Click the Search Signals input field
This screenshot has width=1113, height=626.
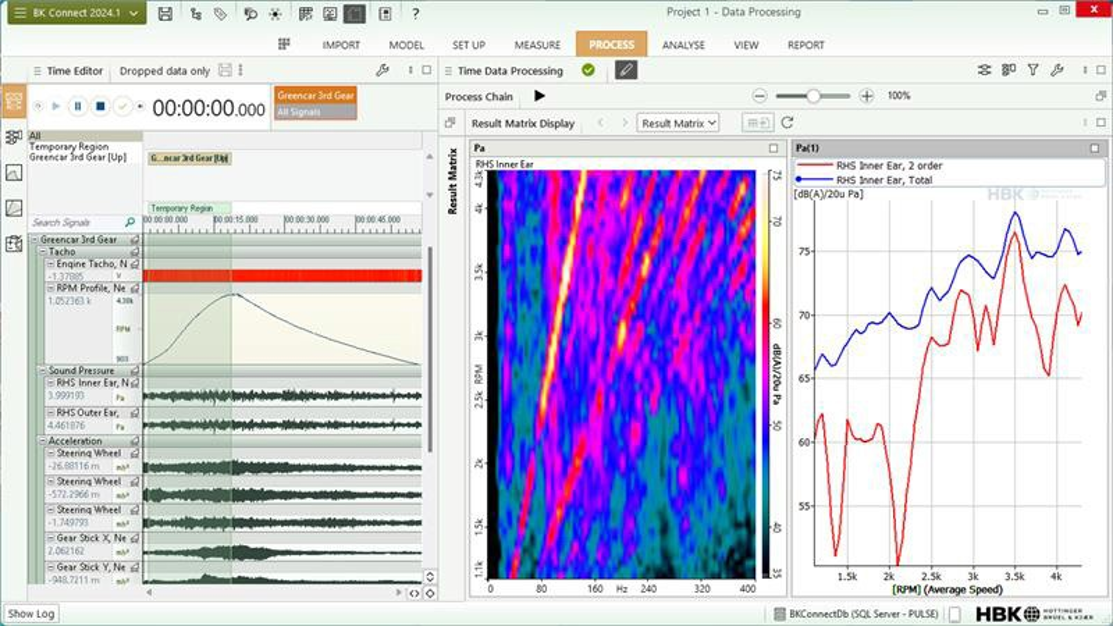point(83,223)
